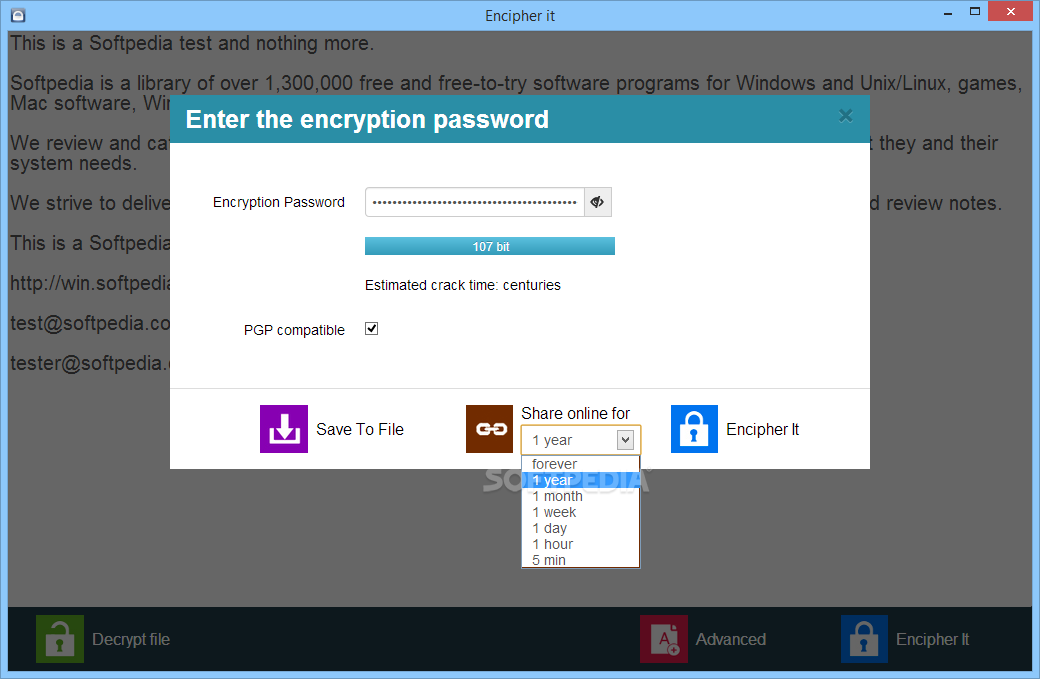Uncheck the PGP compatible checkbox

(x=371, y=329)
